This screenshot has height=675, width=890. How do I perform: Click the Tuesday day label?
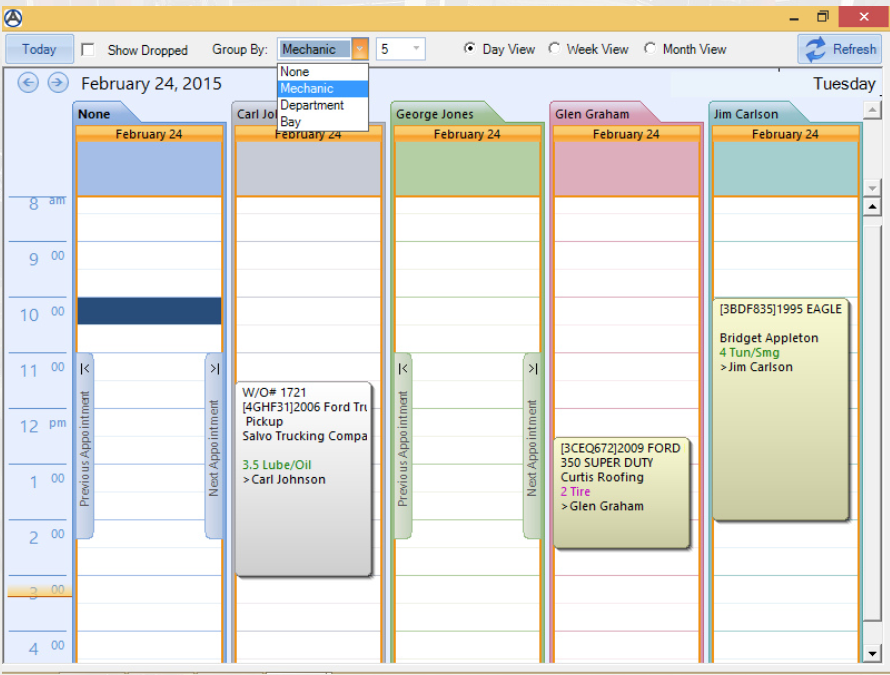pos(845,83)
